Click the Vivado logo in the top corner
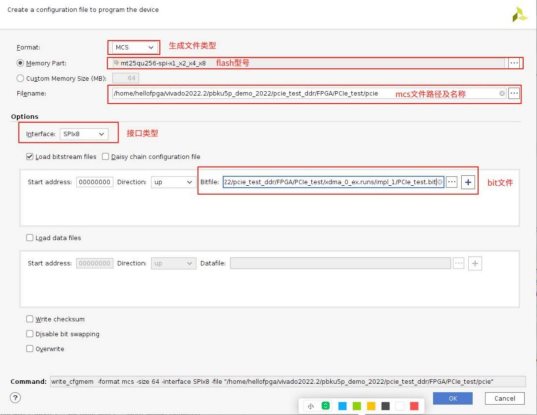Image resolution: width=537 pixels, height=415 pixels. pos(519,14)
